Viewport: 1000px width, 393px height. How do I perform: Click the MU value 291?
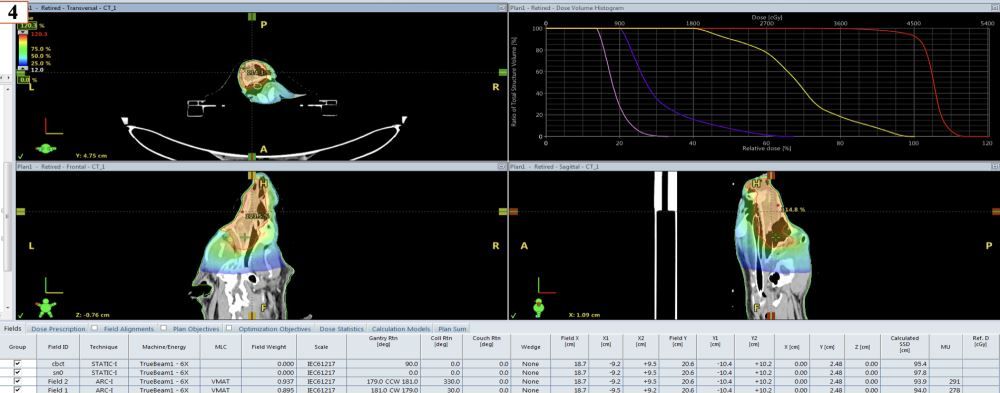(x=955, y=381)
